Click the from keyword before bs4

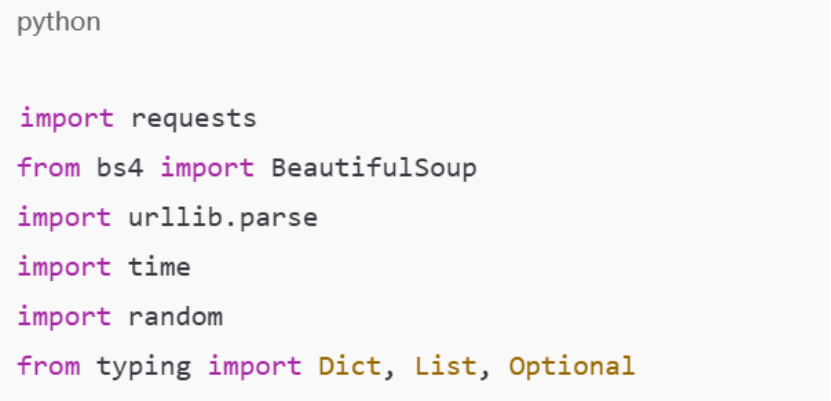[48, 167]
